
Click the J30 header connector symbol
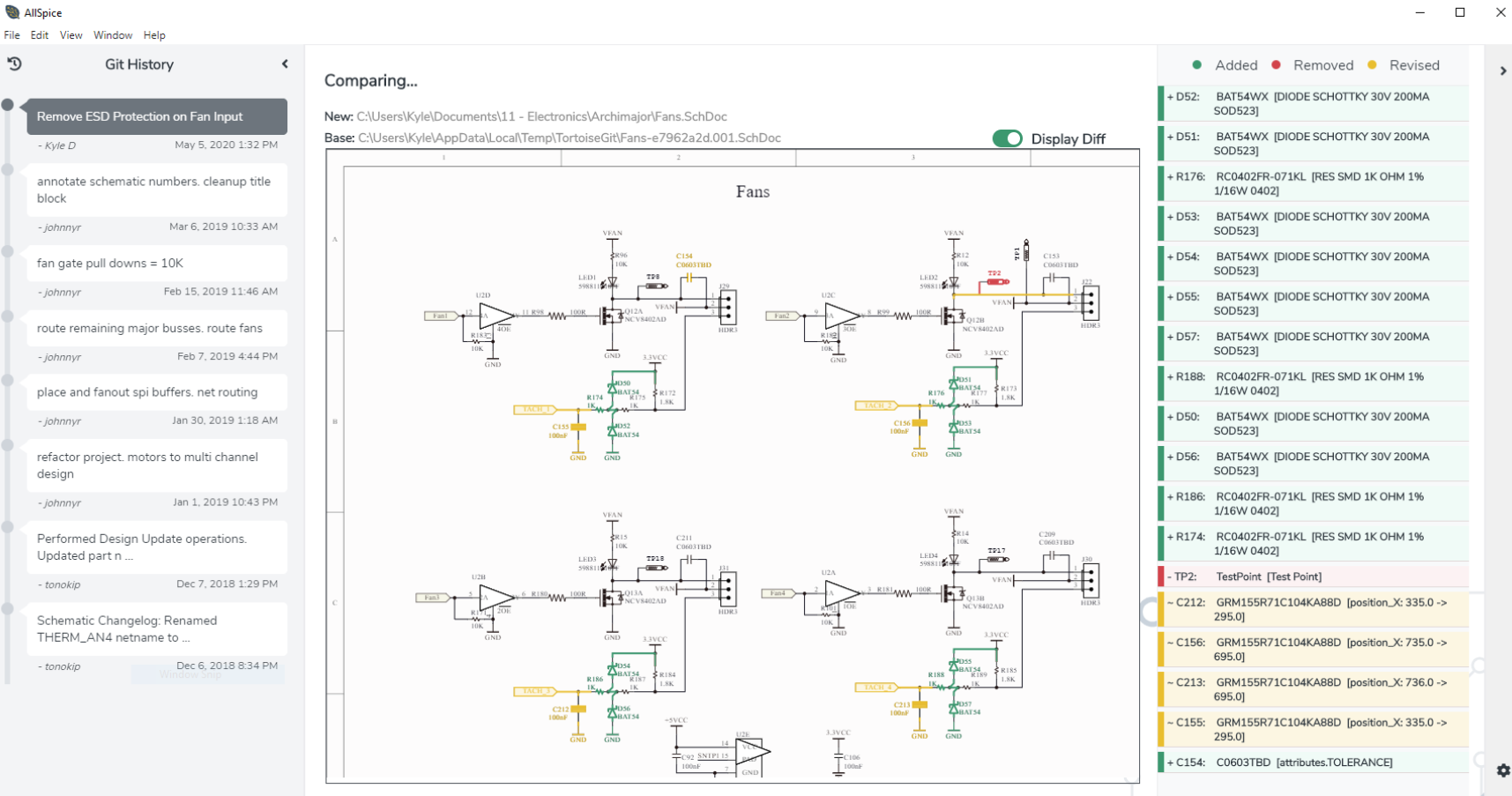pyautogui.click(x=1091, y=582)
